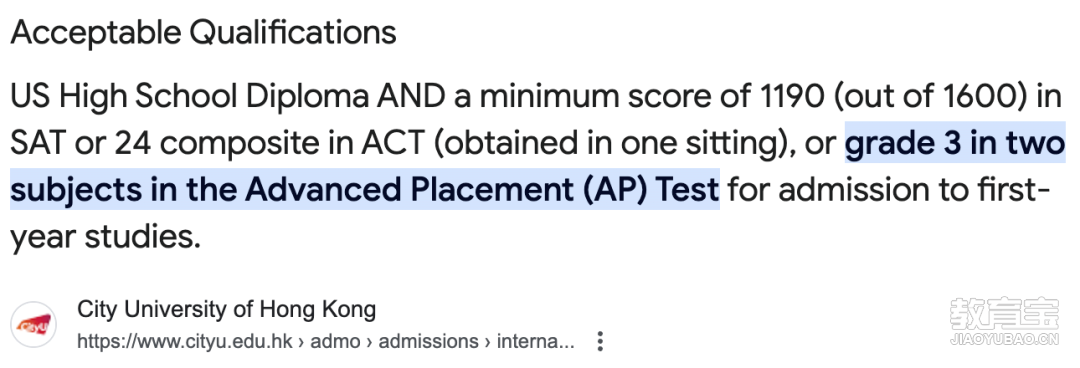Open the three-dot options menu beside URL
The height and width of the screenshot is (368, 1080).
(601, 341)
